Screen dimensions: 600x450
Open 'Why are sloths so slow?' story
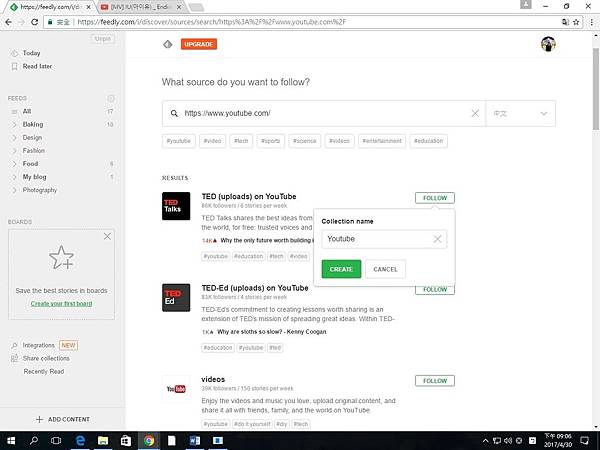click(272, 332)
